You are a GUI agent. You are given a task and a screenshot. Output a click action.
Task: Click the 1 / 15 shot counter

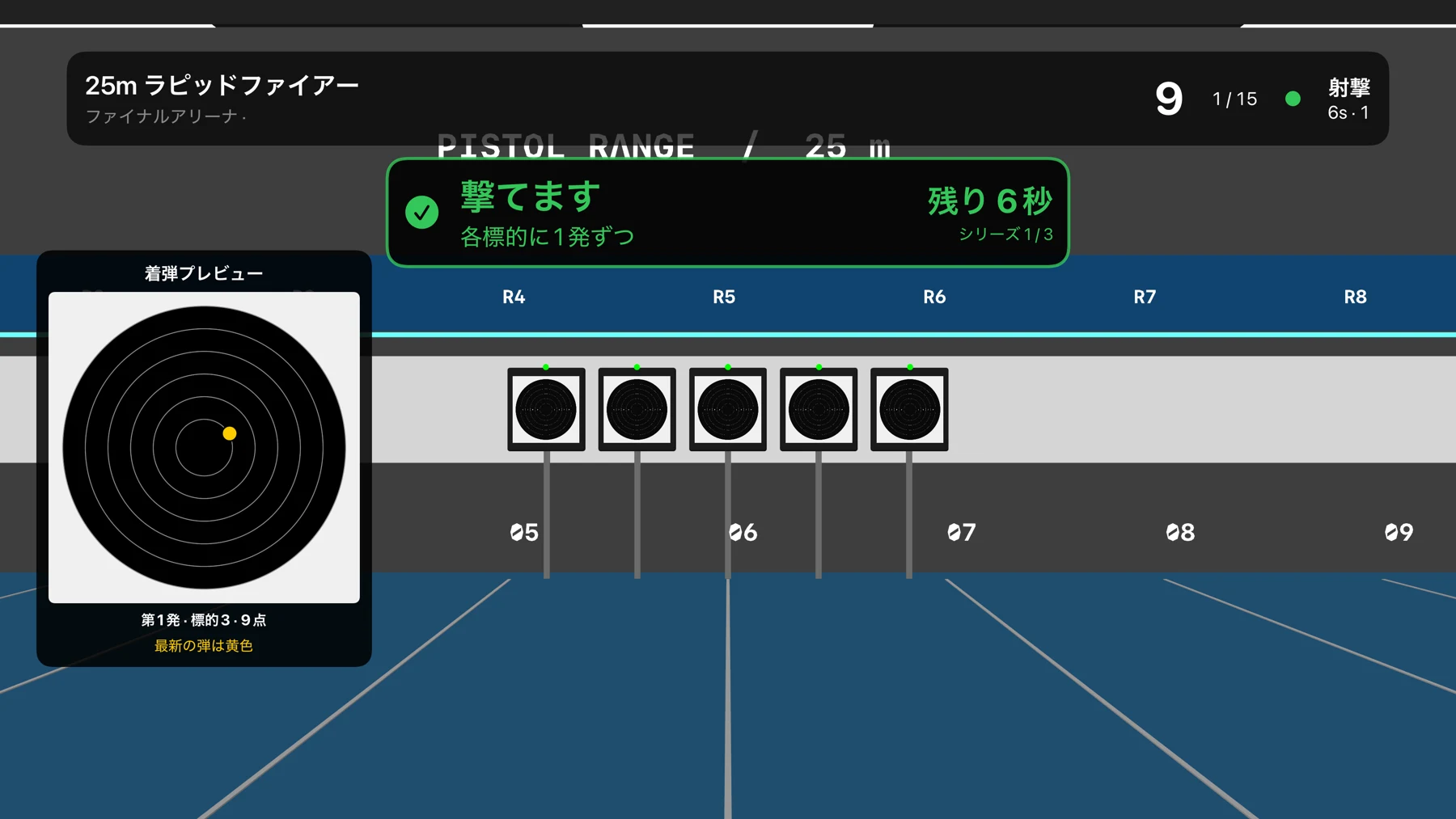point(1234,99)
